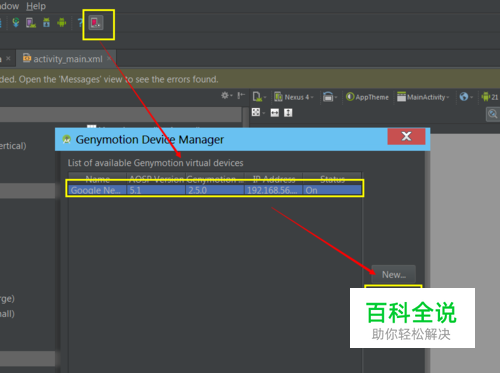Launch the Android Device Monitor icon
Screen dimensions: 500x373
click(62, 23)
